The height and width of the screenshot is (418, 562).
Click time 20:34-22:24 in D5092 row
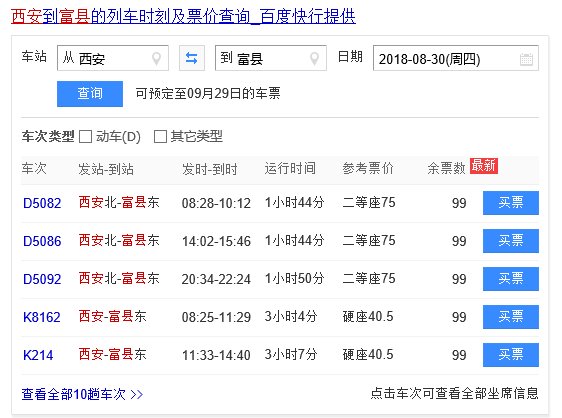coord(216,279)
